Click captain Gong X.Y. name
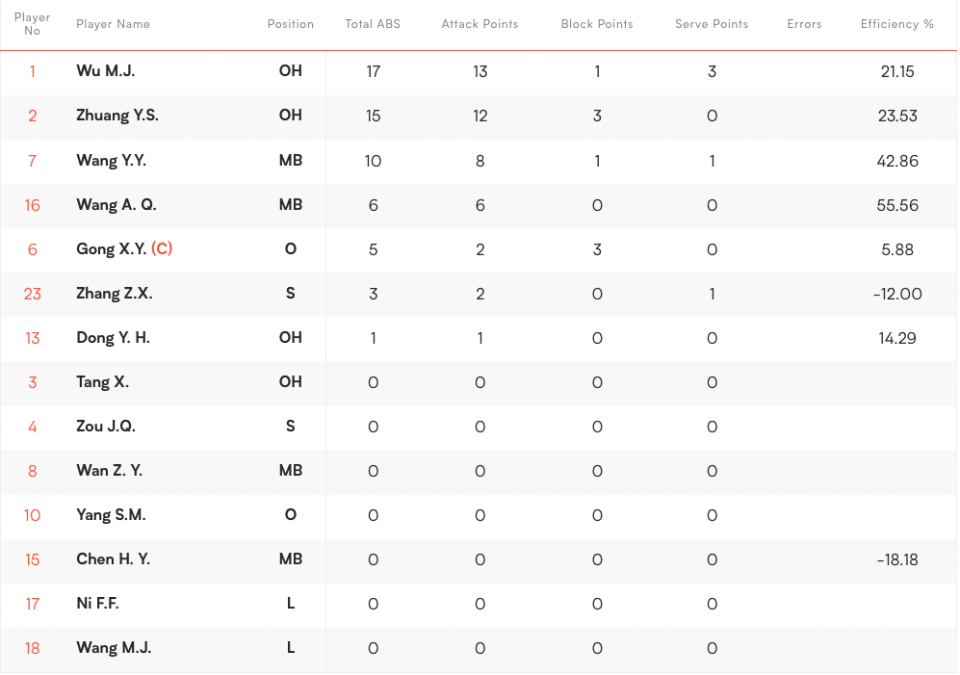Screen dimensions: 960x675 [x=111, y=249]
